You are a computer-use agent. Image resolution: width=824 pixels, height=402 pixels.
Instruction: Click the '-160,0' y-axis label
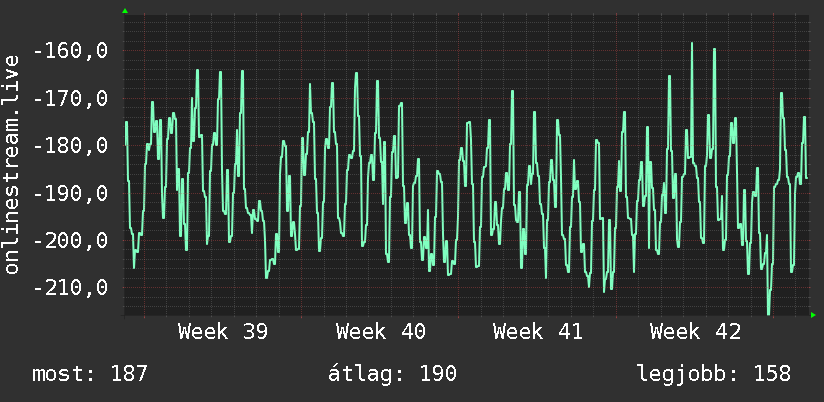(70, 51)
